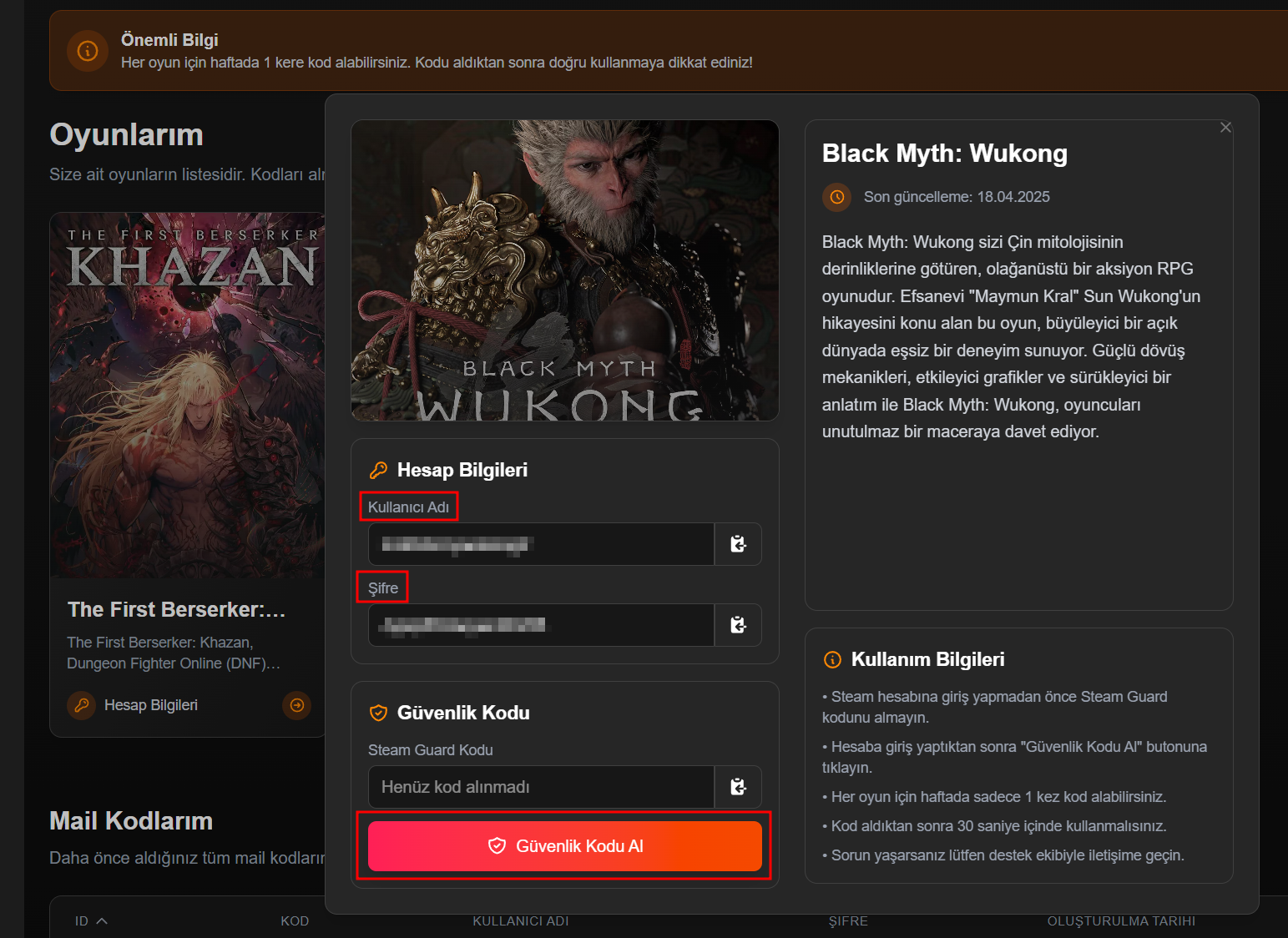1288x938 pixels.
Task: Click the Güvenlik Kodu Al button
Action: coord(564,846)
